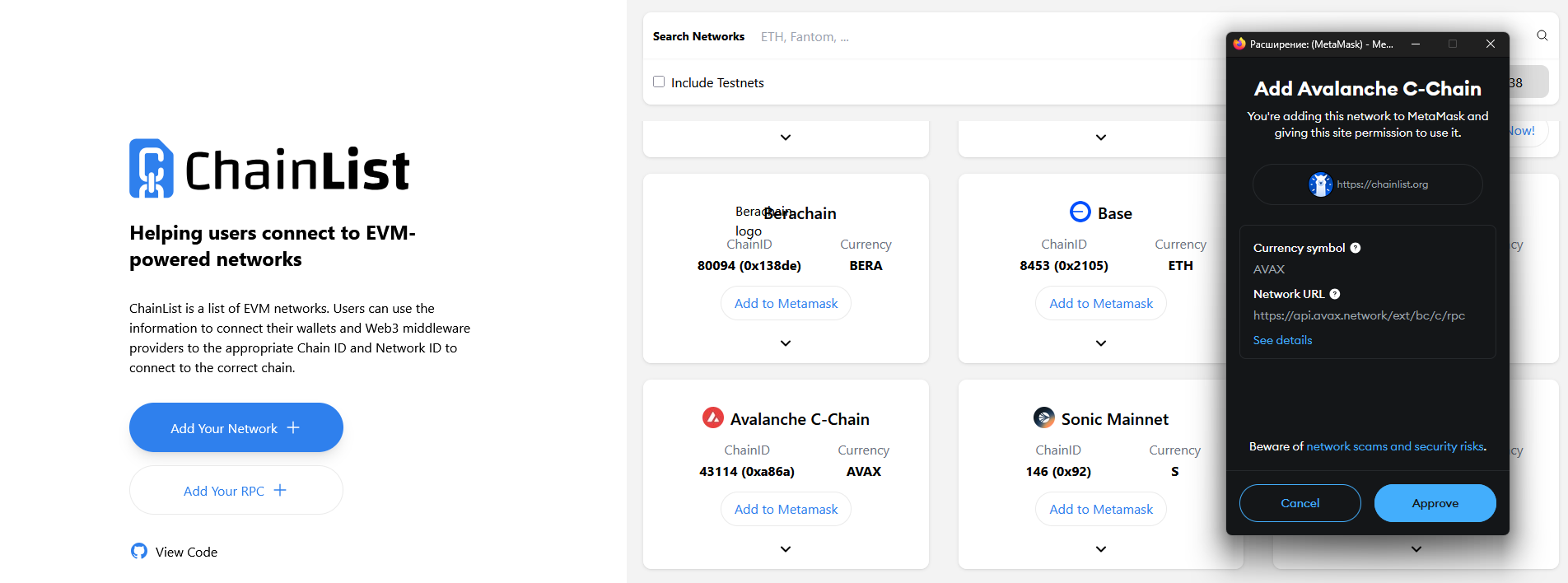Click Add Your RPC button
The height and width of the screenshot is (583, 1568).
(236, 490)
